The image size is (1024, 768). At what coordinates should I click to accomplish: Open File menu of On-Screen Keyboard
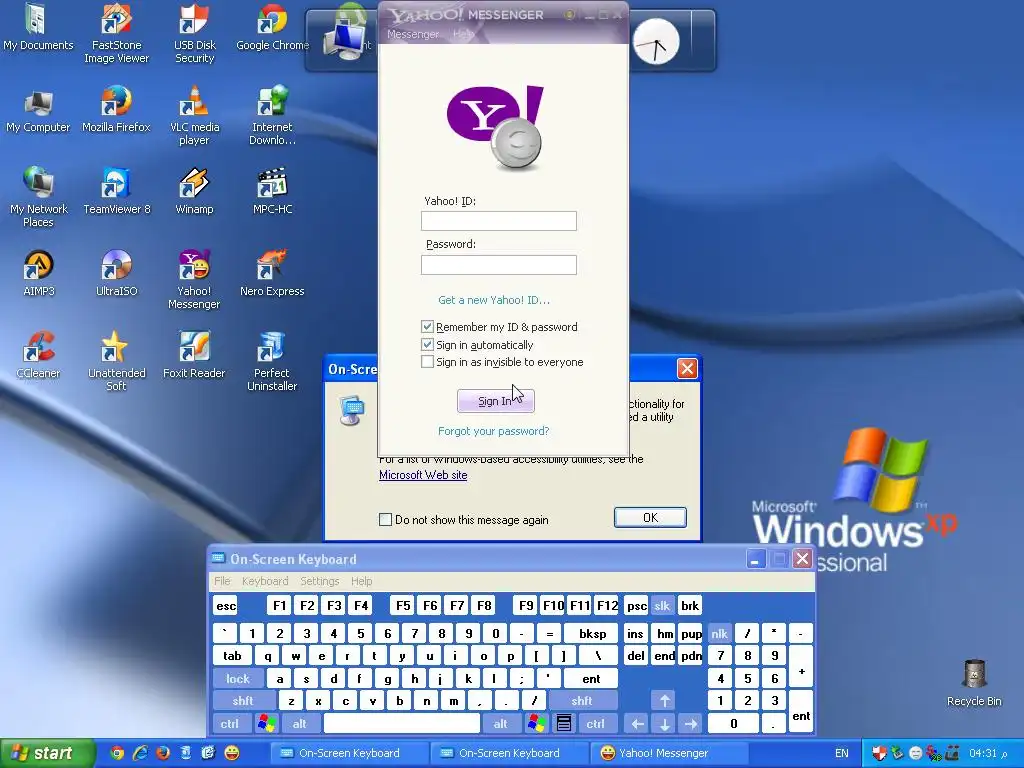(222, 581)
